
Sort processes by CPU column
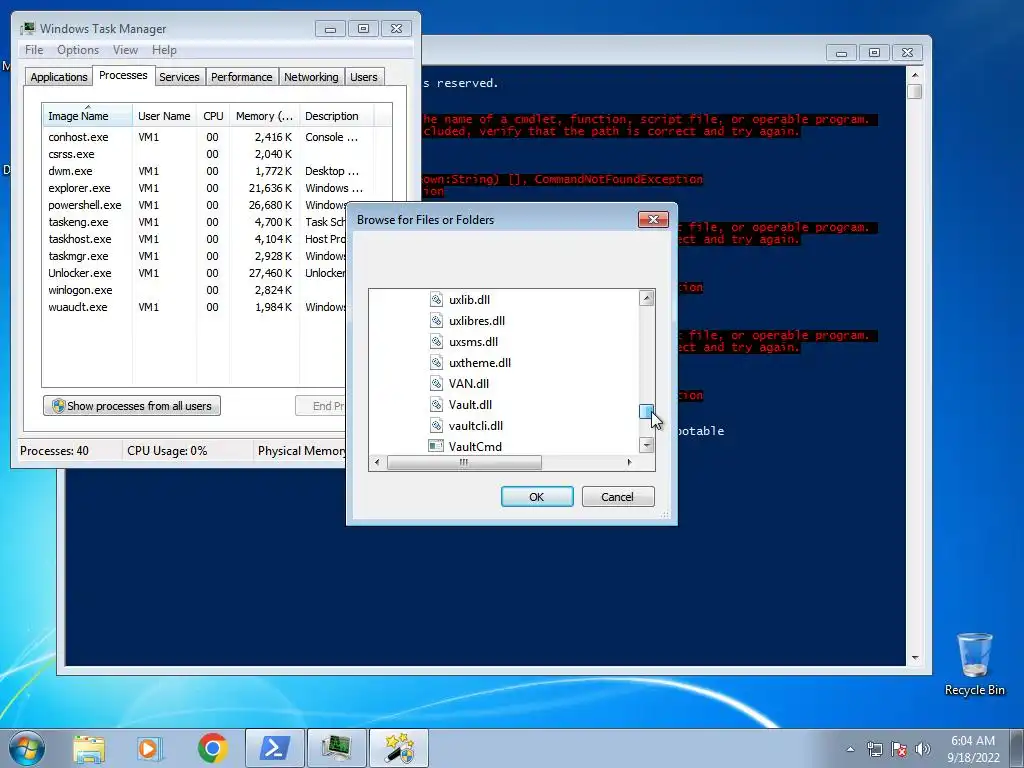(x=213, y=116)
